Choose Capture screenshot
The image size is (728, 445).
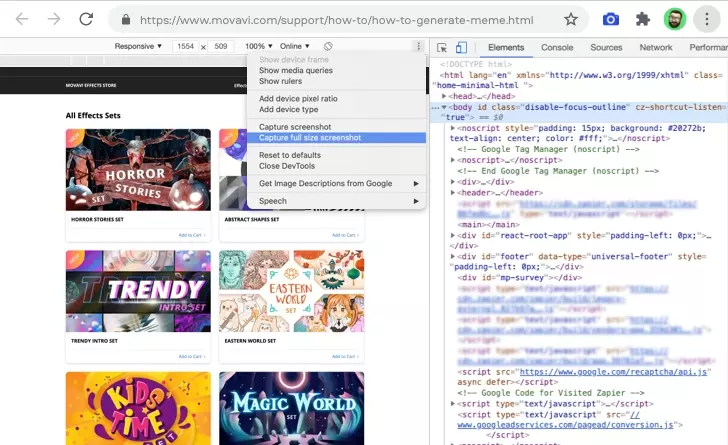pos(336,127)
